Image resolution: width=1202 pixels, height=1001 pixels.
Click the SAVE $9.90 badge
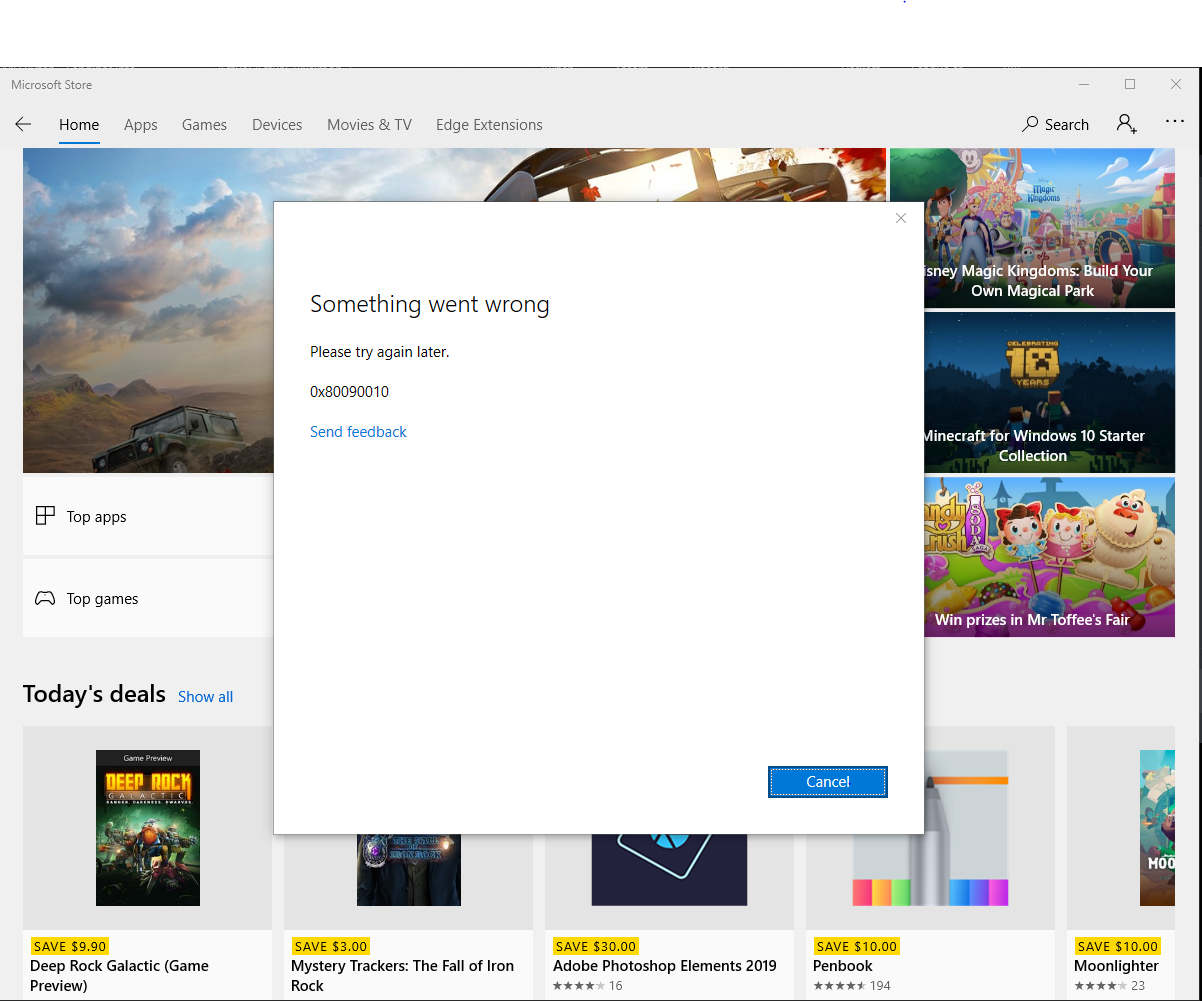[69, 946]
